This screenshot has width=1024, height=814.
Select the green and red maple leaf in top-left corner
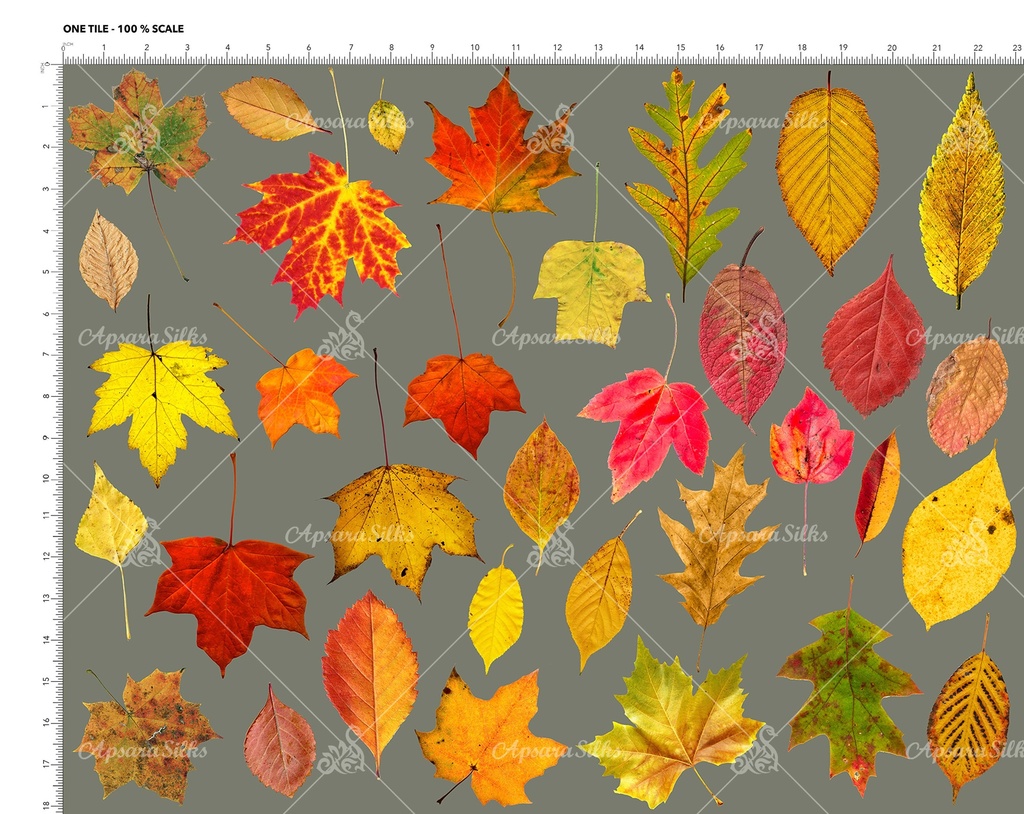tap(138, 132)
